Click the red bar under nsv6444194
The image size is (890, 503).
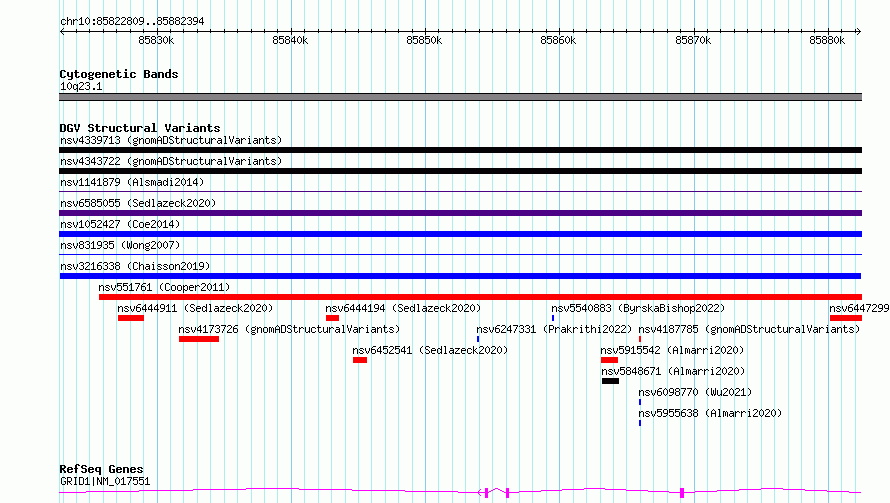pyautogui.click(x=333, y=318)
